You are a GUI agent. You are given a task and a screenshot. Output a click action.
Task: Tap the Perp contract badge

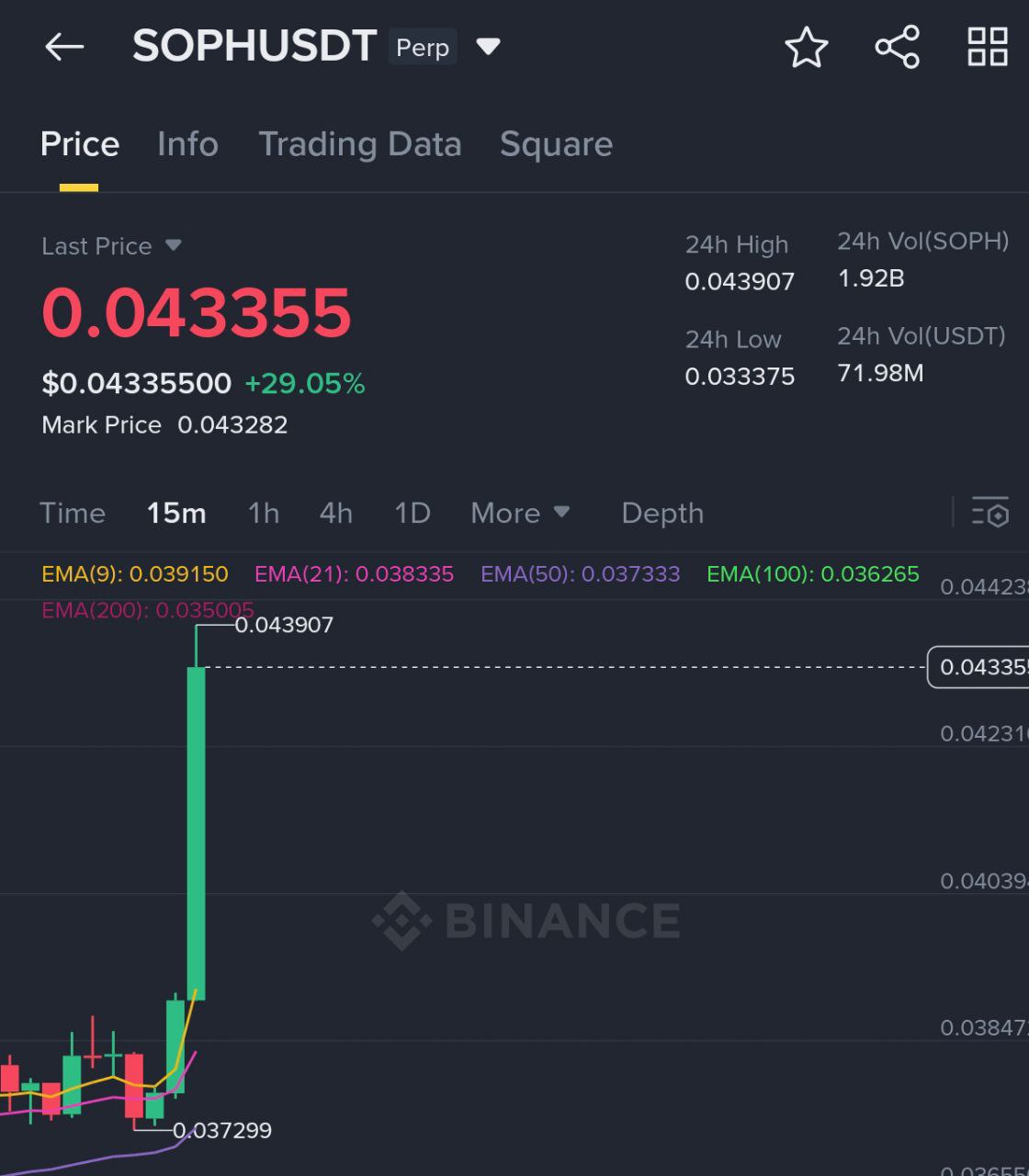click(x=423, y=47)
